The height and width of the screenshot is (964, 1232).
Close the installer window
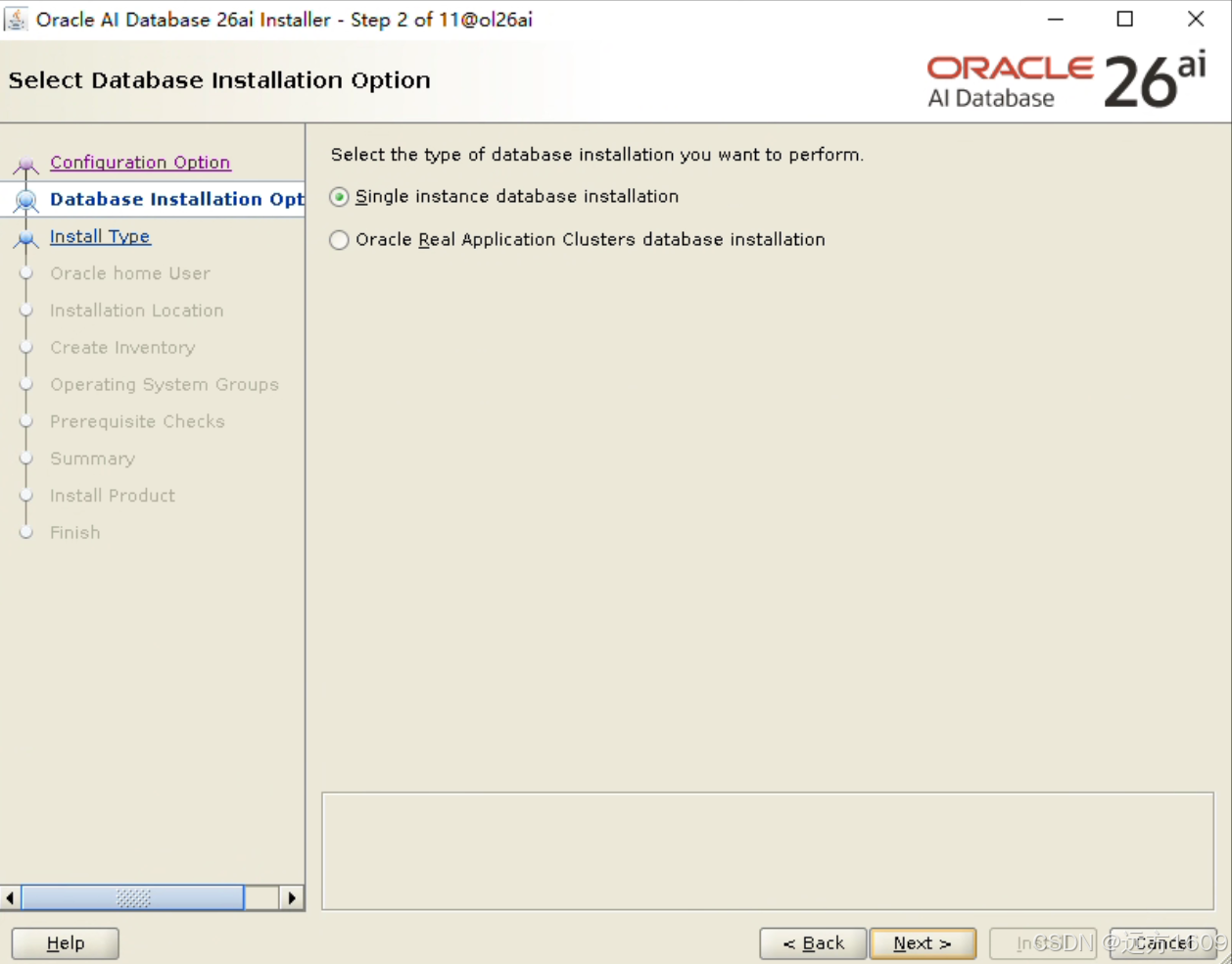coord(1196,20)
